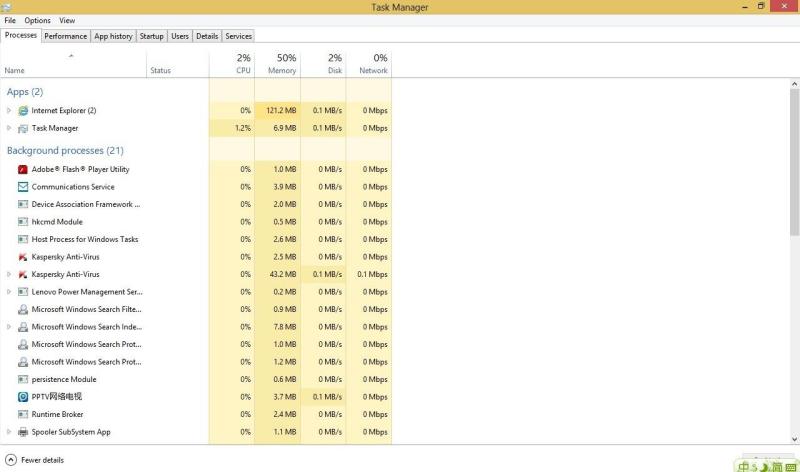Click the Lenovo Power Management Service icon
This screenshot has width=800, height=472.
[x=23, y=292]
